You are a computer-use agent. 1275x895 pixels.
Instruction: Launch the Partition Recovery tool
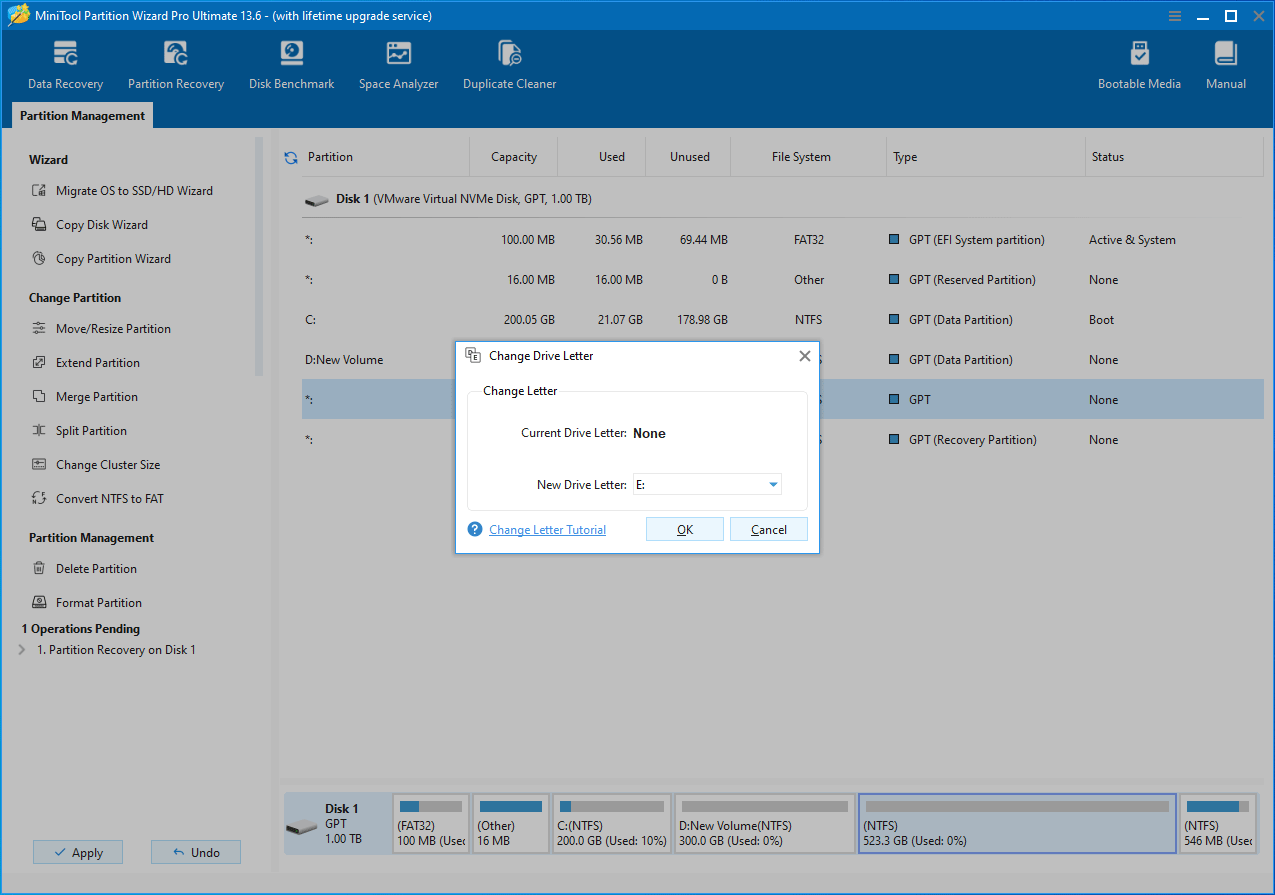(x=176, y=63)
